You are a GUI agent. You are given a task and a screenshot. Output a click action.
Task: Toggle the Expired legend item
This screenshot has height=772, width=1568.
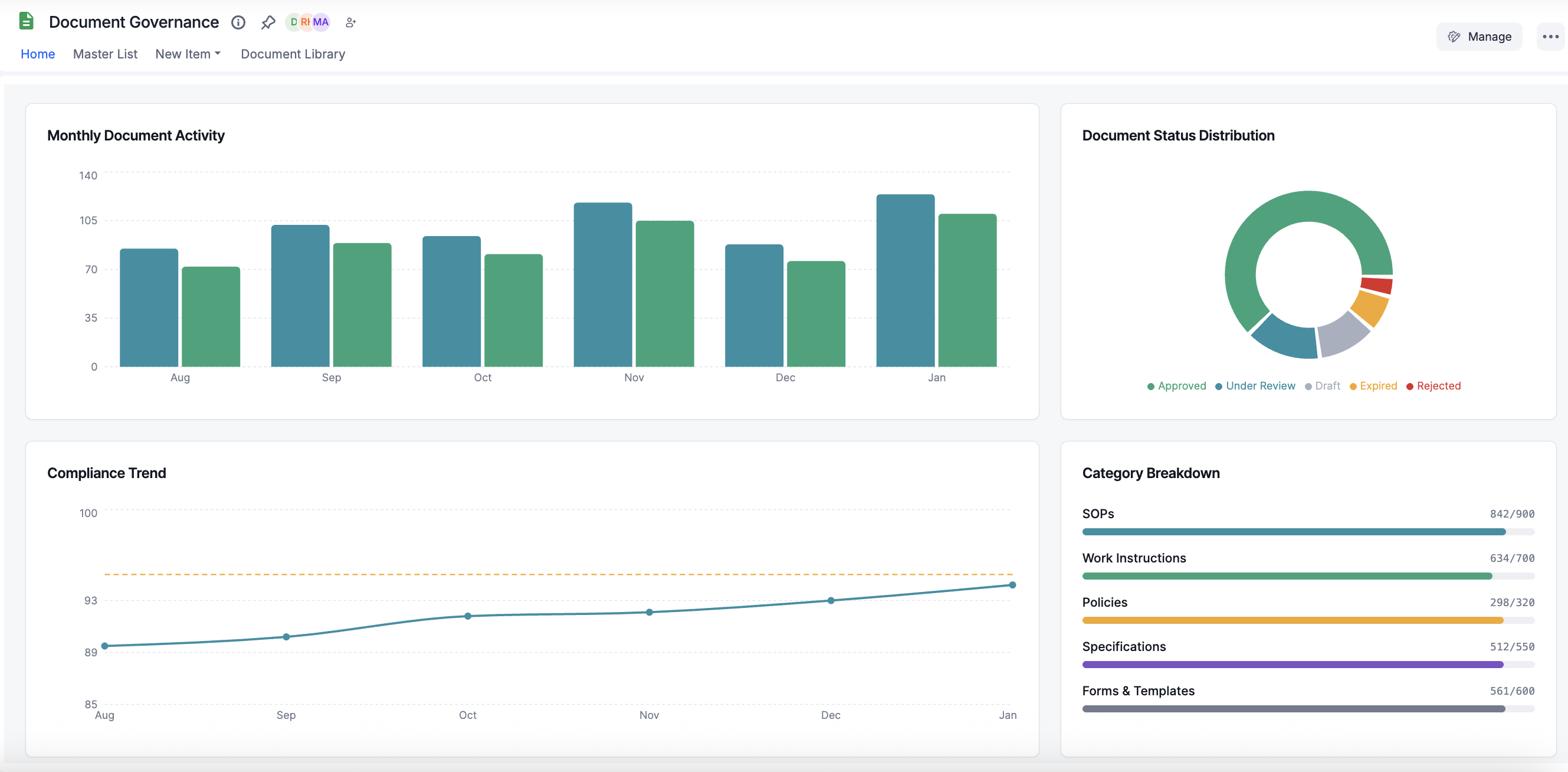point(1373,386)
